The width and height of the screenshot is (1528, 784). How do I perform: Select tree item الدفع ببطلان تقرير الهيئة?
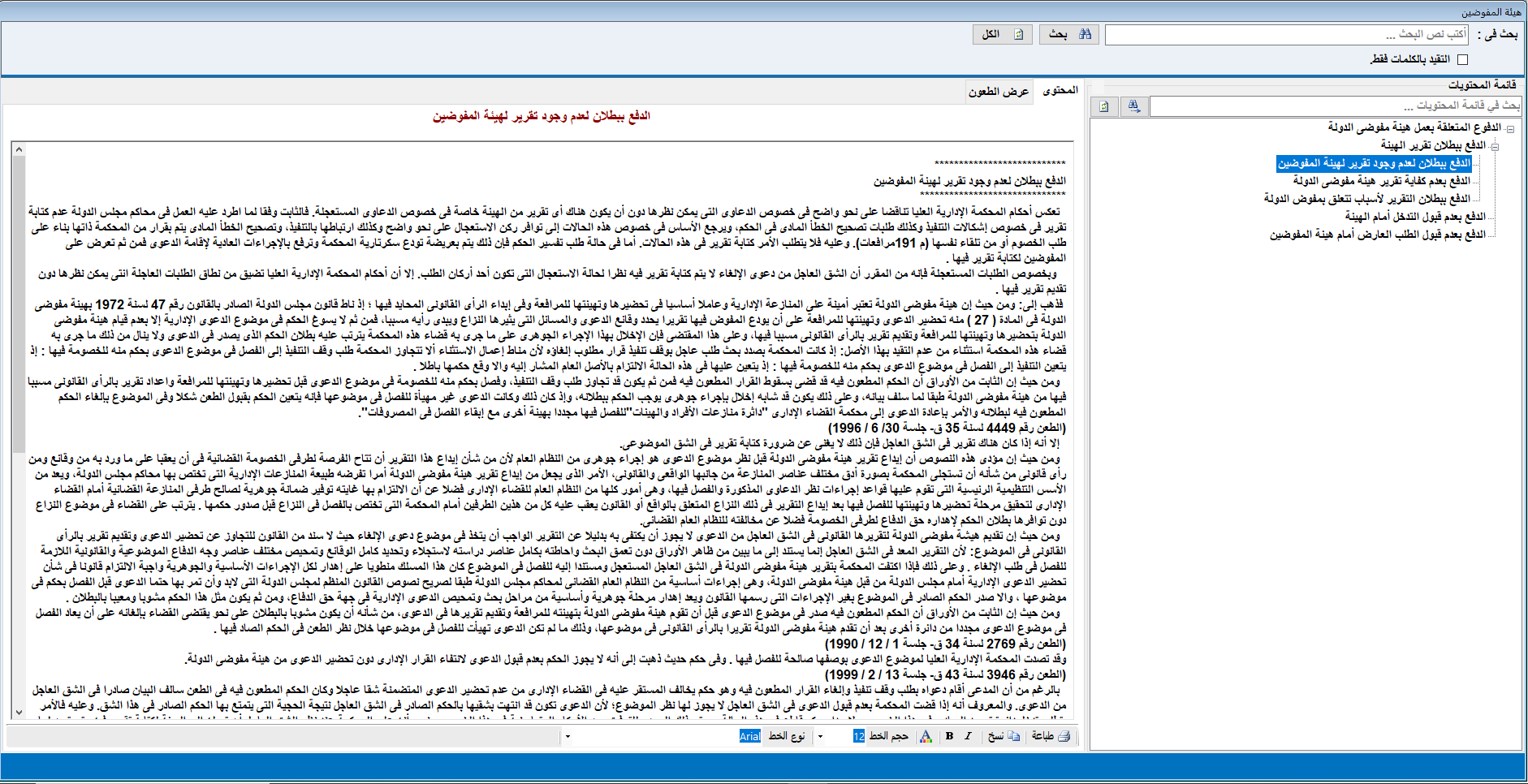point(1433,145)
